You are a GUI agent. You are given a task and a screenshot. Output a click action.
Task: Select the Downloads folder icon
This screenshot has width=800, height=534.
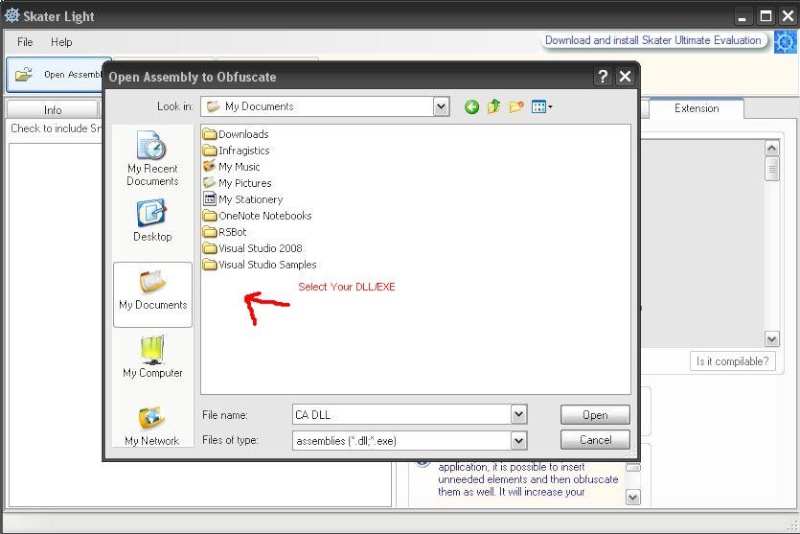210,134
